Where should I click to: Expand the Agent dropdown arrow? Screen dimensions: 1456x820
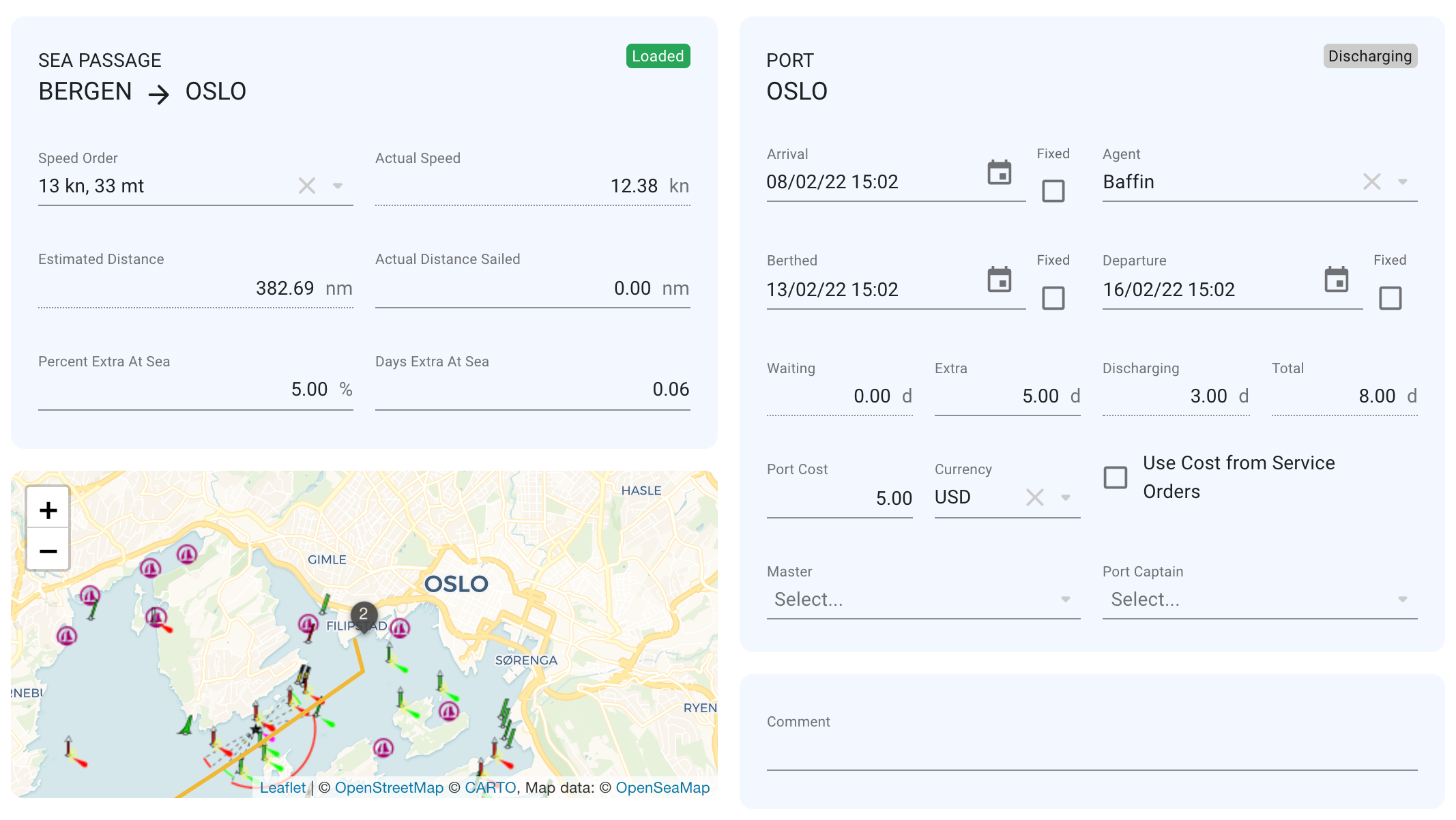point(1403,181)
